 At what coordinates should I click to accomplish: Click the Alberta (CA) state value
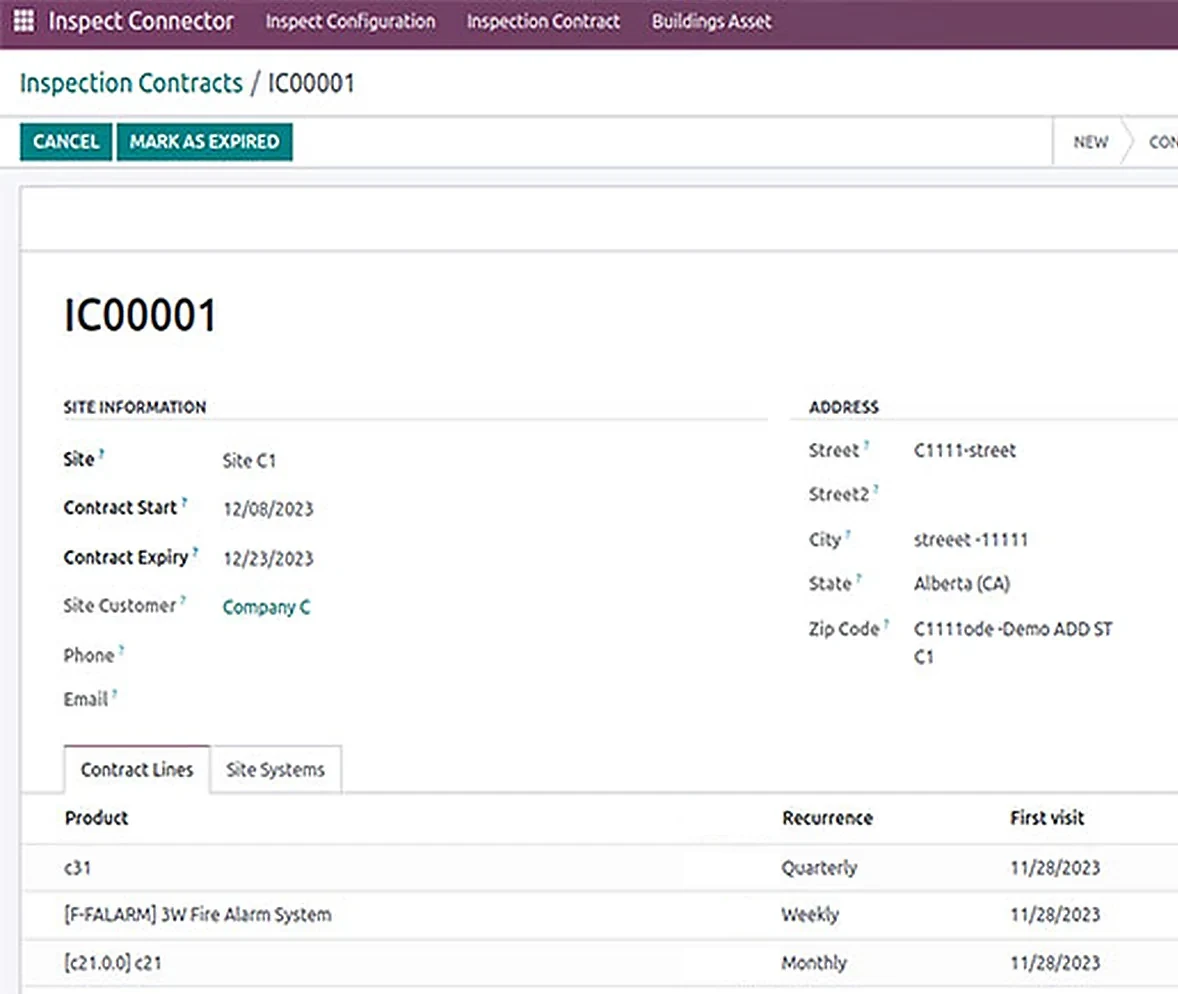pos(962,584)
